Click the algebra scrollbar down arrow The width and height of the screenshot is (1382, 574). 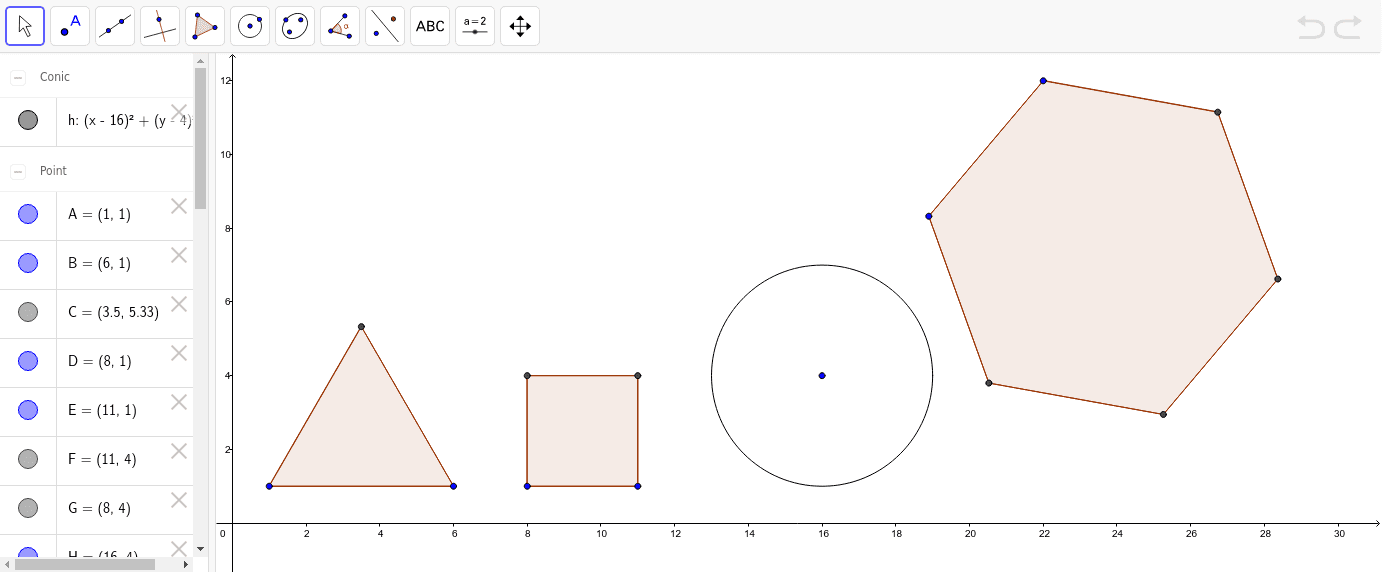[200, 548]
